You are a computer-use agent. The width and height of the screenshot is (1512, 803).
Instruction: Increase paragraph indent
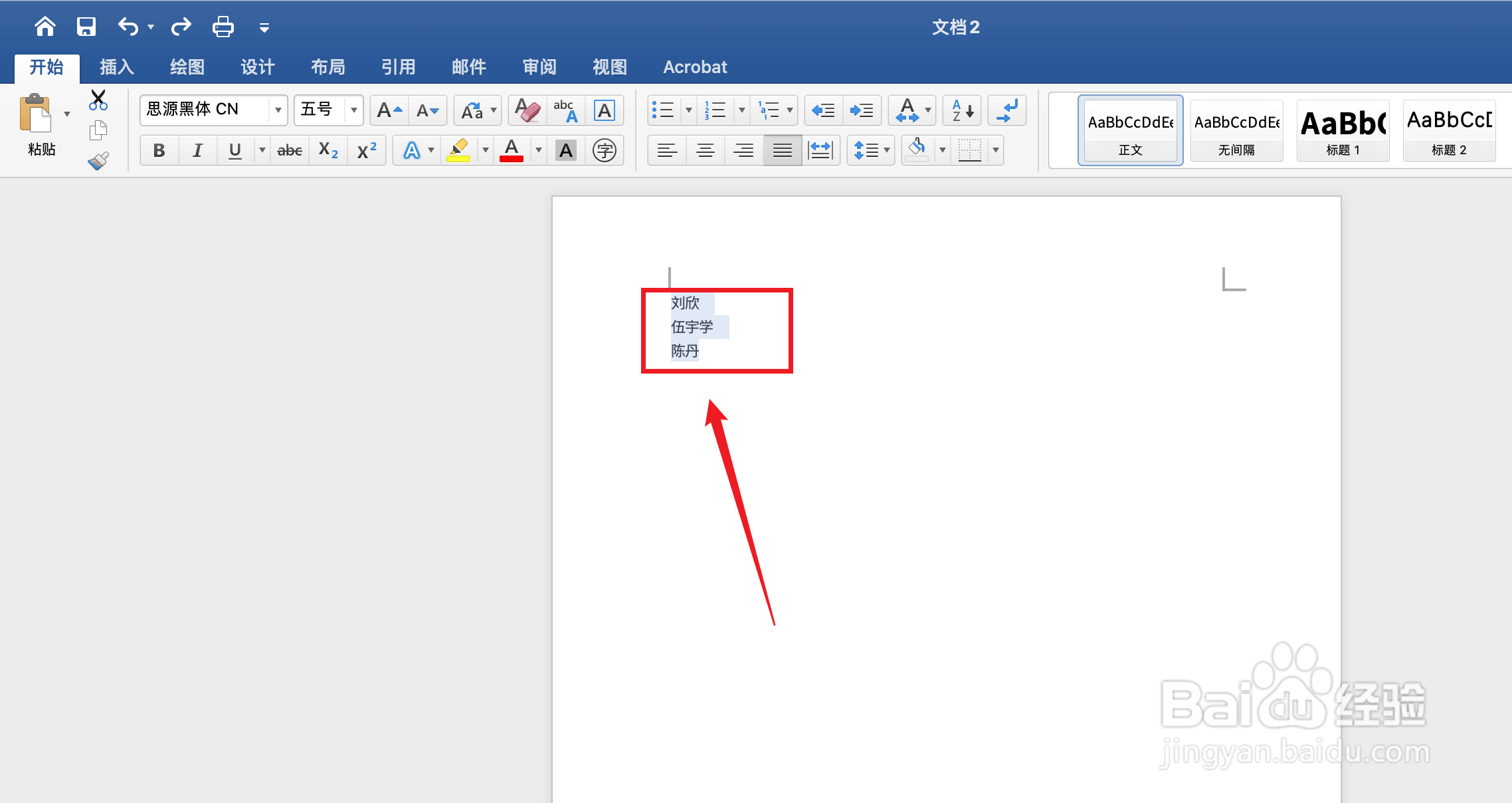(x=862, y=110)
